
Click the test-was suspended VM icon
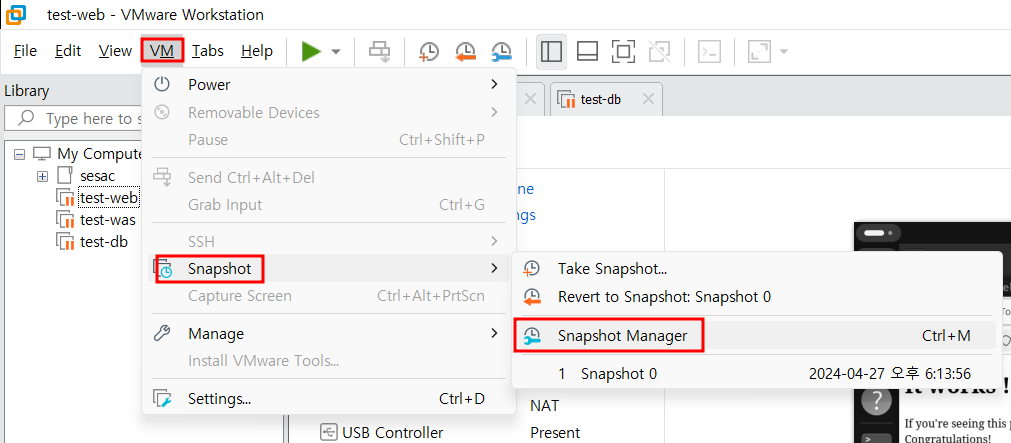[x=66, y=220]
